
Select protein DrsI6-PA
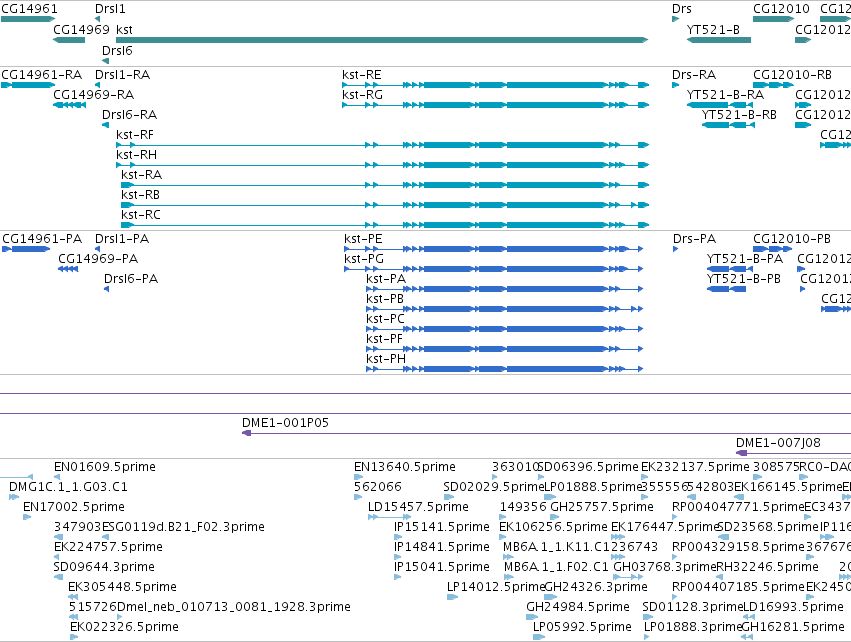[131, 279]
